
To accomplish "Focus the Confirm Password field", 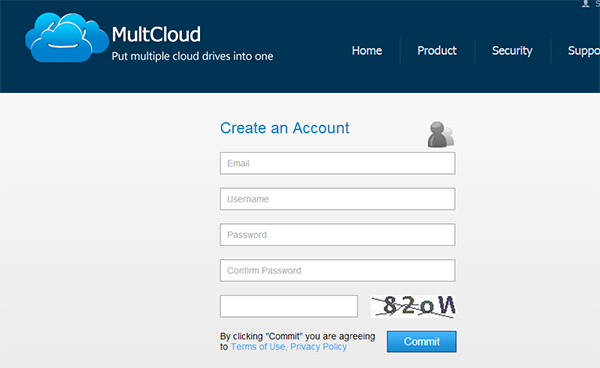I will 338,270.
